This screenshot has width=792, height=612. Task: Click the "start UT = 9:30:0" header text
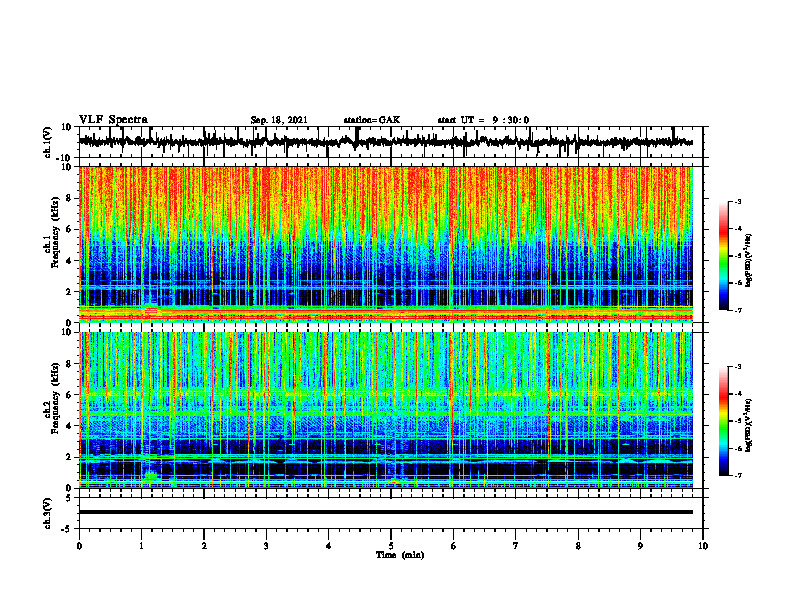coord(483,120)
